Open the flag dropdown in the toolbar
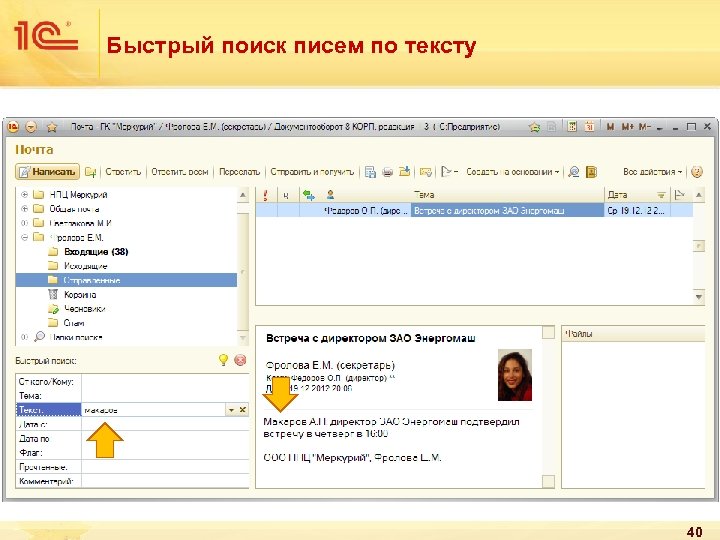Viewport: 720px width, 540px height. point(449,172)
